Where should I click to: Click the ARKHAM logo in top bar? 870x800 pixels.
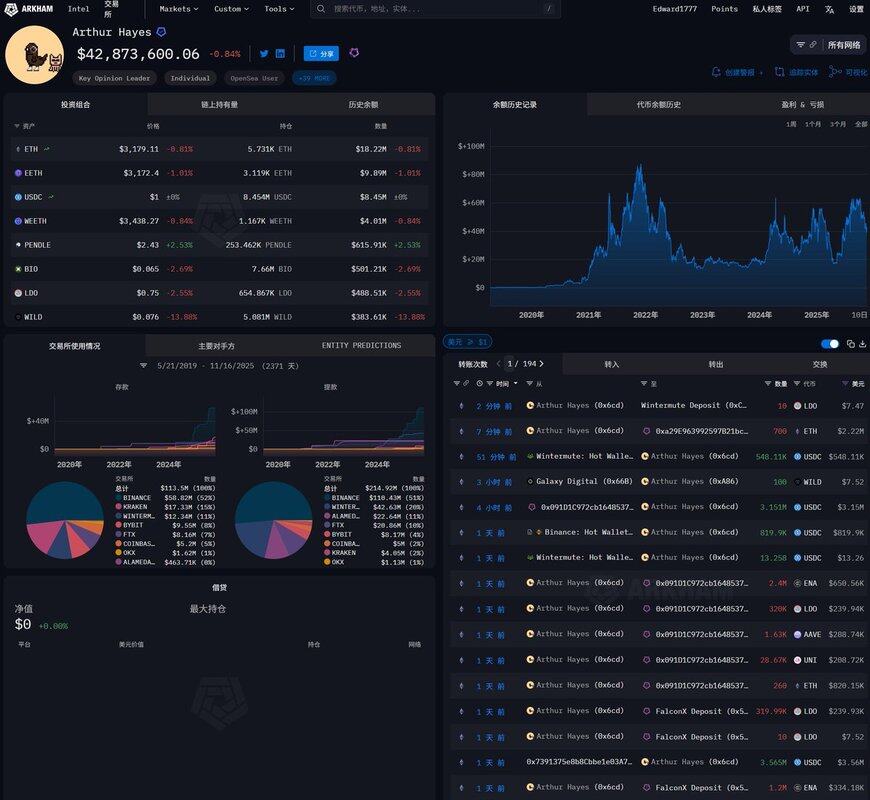click(30, 9)
